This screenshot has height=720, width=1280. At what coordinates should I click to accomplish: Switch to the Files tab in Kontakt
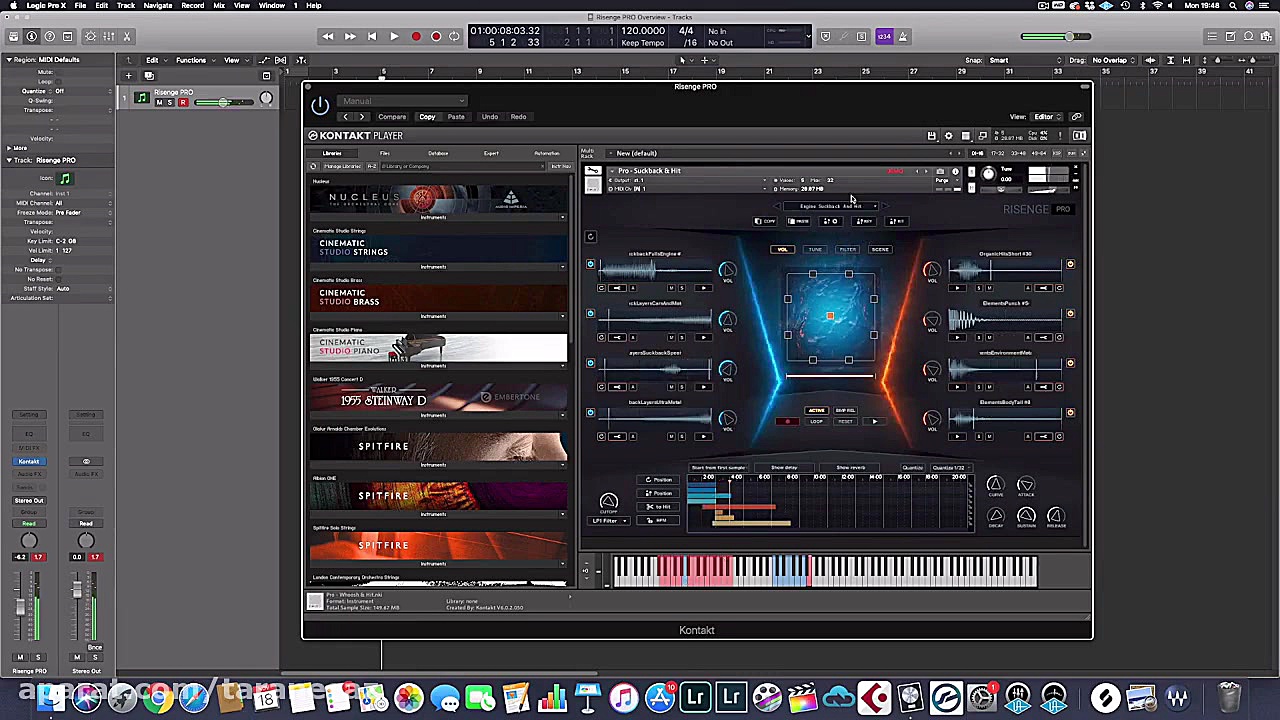[384, 153]
